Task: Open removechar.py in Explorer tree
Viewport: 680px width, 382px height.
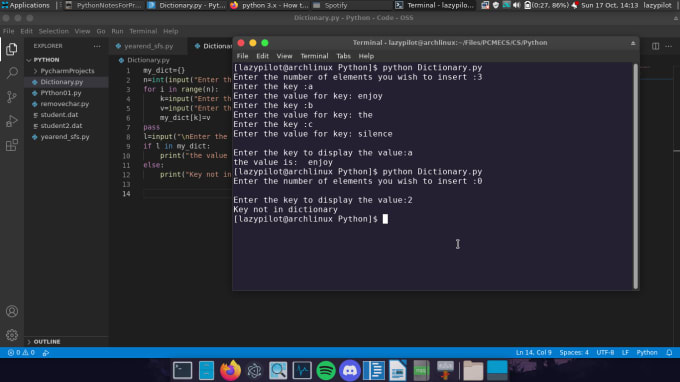Action: tap(65, 104)
